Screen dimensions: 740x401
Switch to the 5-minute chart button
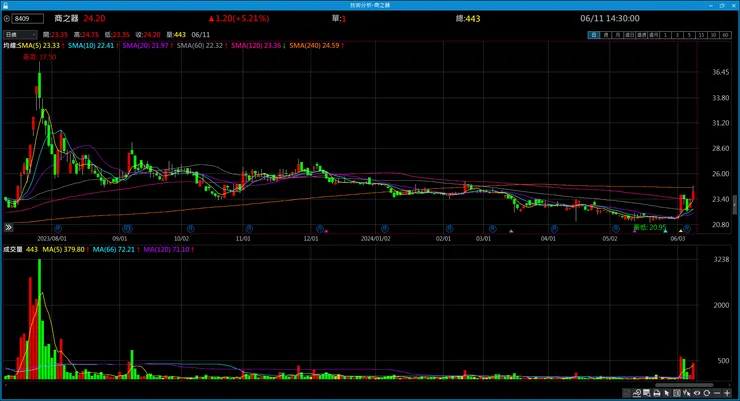pos(689,35)
